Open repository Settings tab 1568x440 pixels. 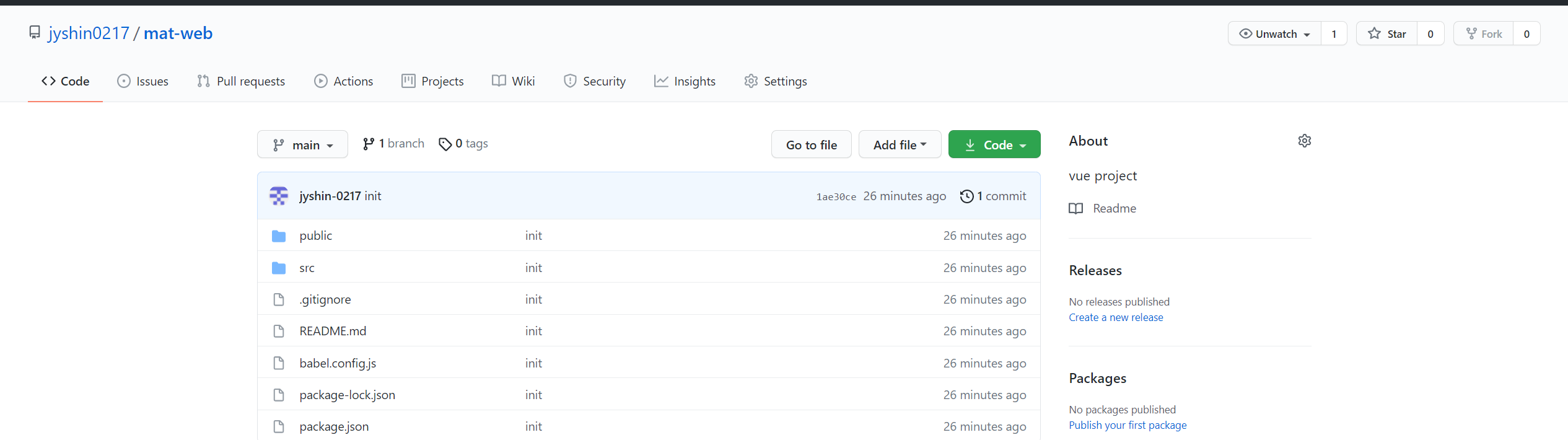point(775,81)
